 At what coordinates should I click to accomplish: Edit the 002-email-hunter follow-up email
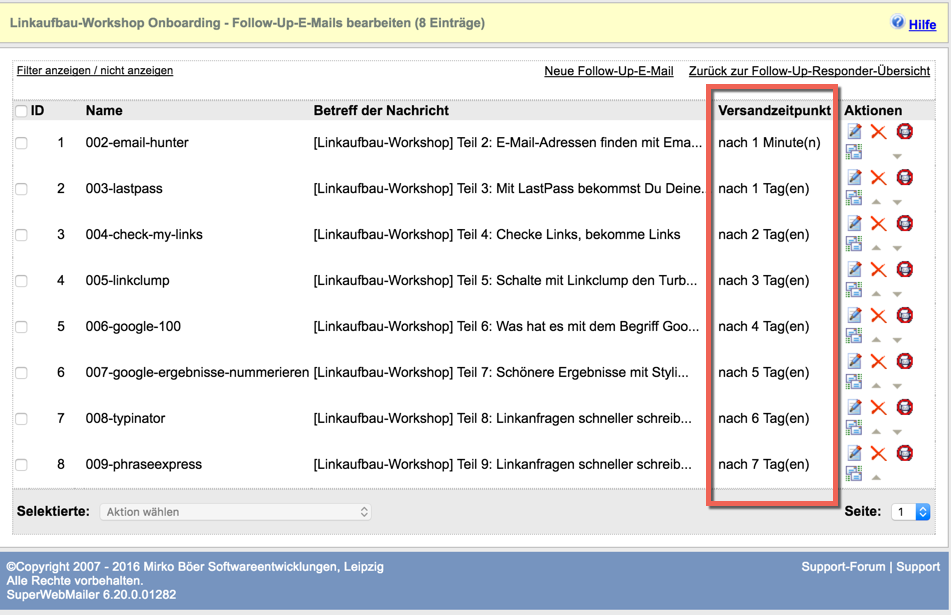point(855,131)
